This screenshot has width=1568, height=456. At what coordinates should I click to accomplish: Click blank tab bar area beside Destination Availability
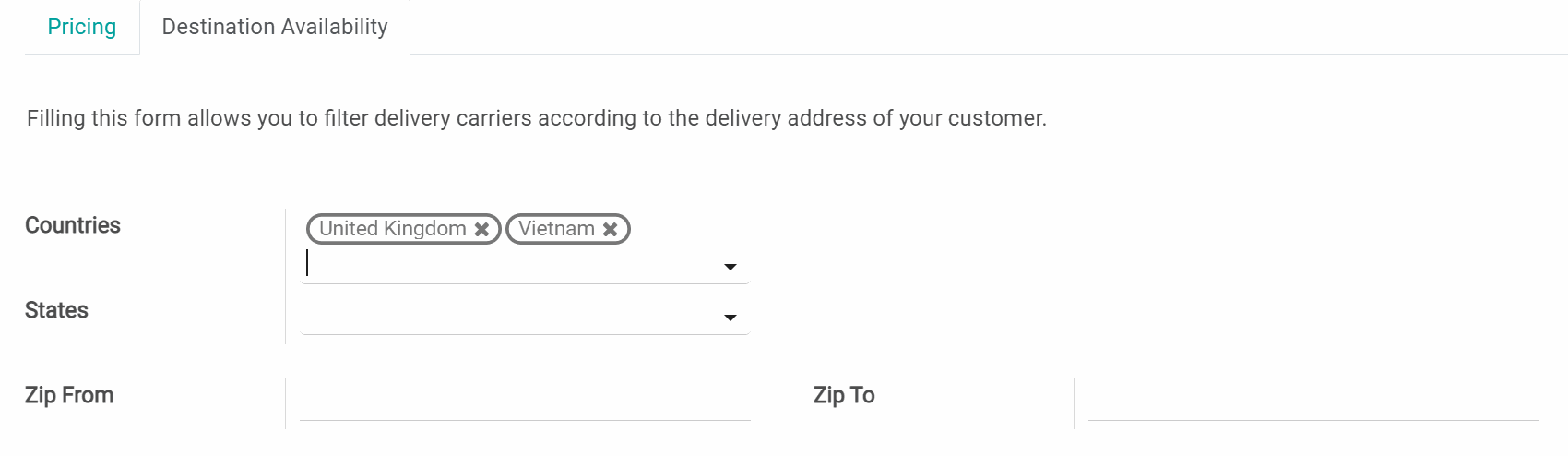[x=922, y=27]
